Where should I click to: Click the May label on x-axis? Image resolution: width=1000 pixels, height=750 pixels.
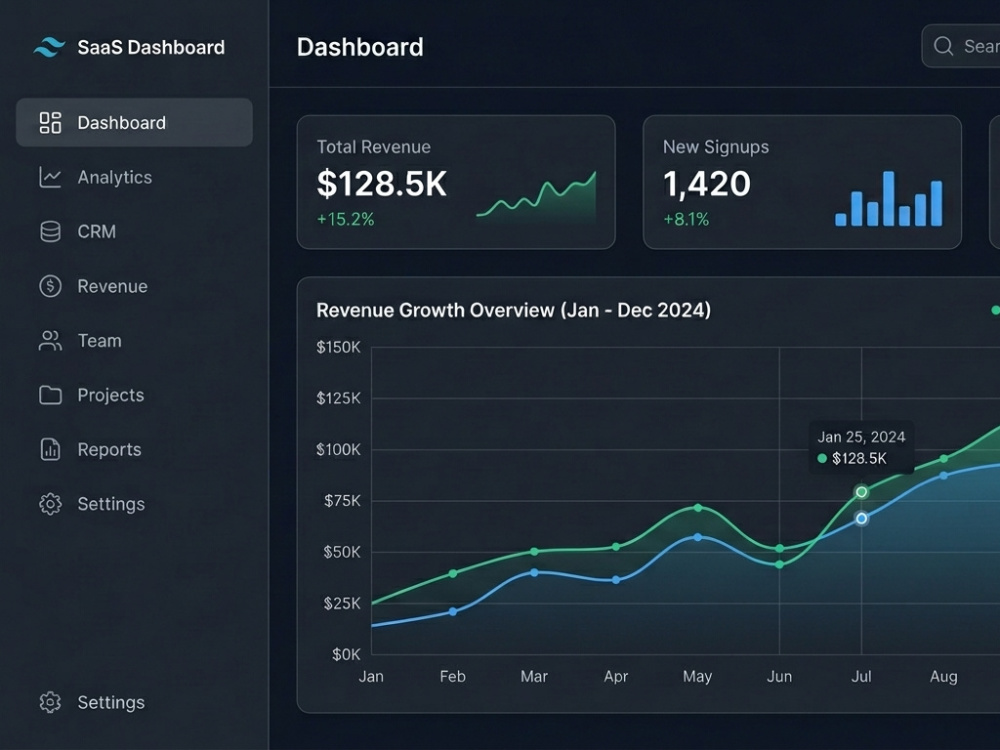[x=698, y=676]
